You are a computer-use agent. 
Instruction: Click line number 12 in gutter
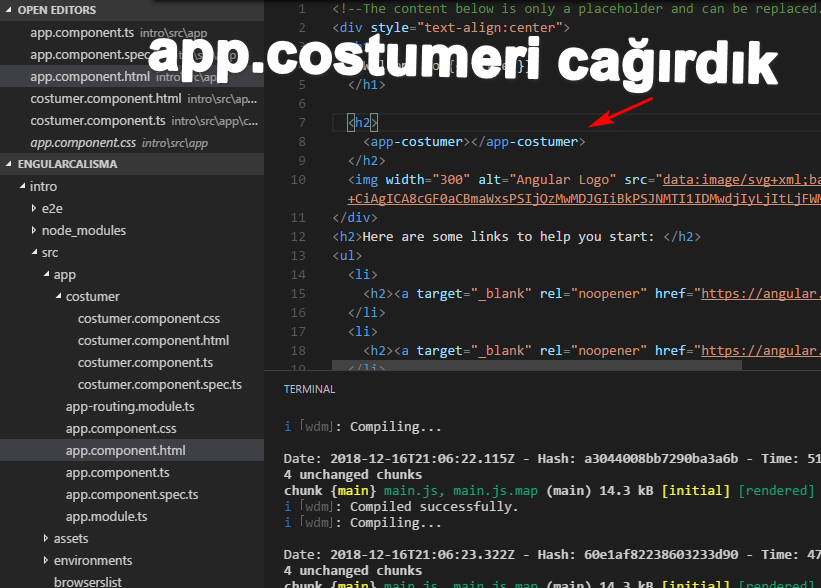(298, 237)
